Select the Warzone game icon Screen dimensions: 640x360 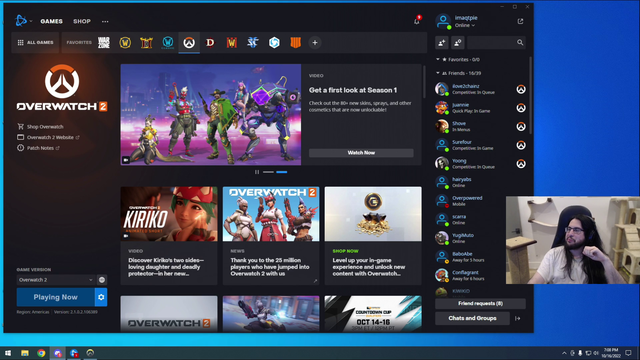click(104, 42)
